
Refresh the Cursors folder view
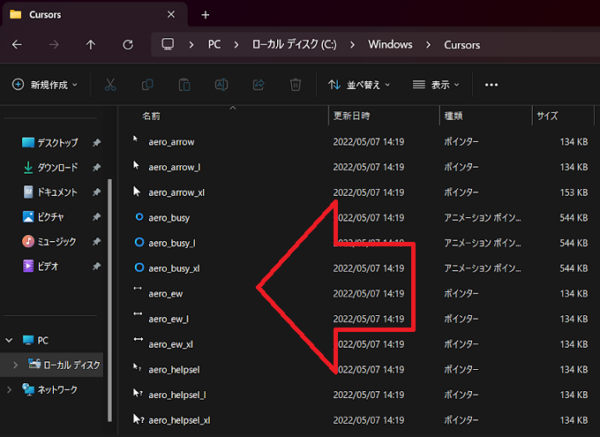tap(128, 45)
